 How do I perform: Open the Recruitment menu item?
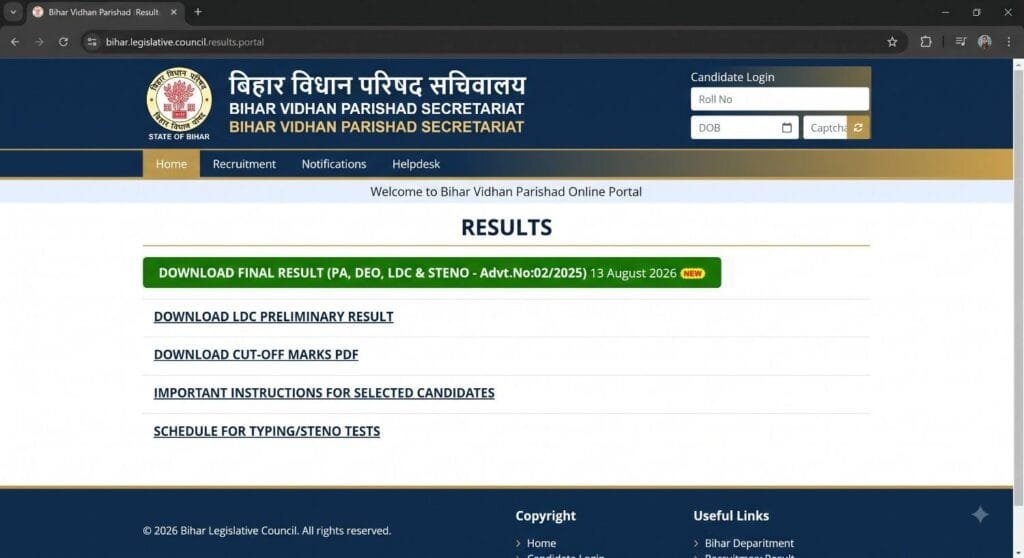244,164
